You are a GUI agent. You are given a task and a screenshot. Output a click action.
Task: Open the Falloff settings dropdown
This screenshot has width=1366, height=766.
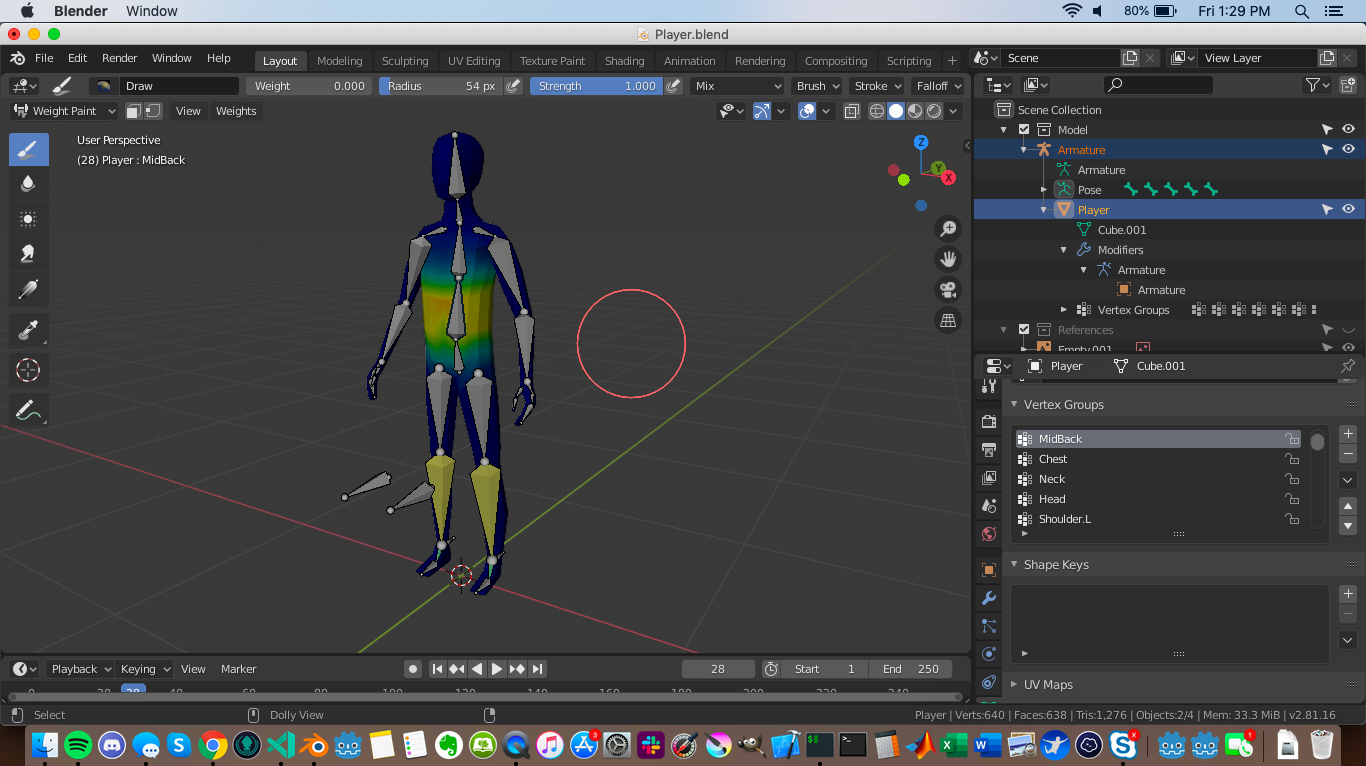[x=937, y=86]
